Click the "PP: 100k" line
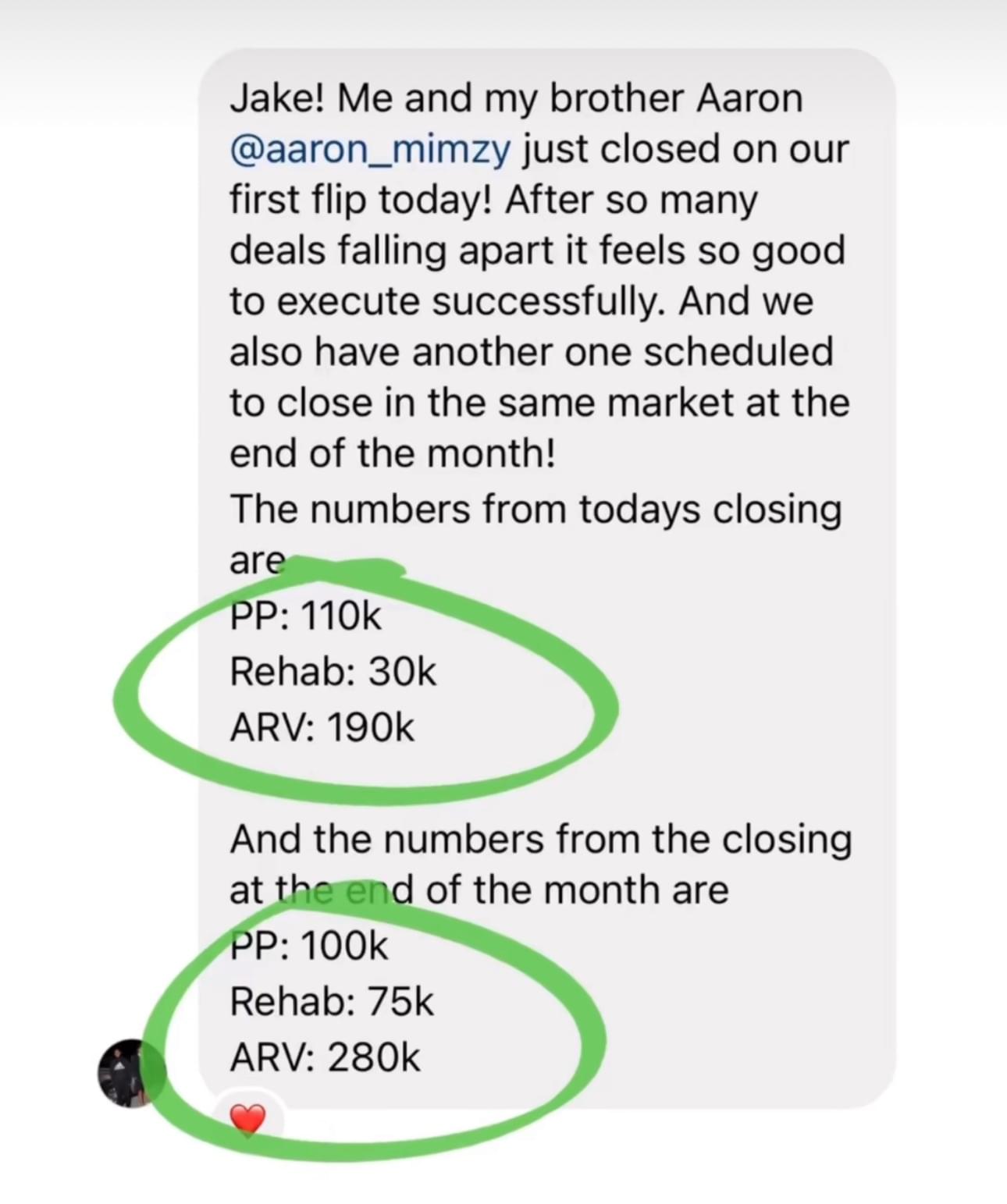Viewport: 1007px width, 1204px height. tap(308, 946)
